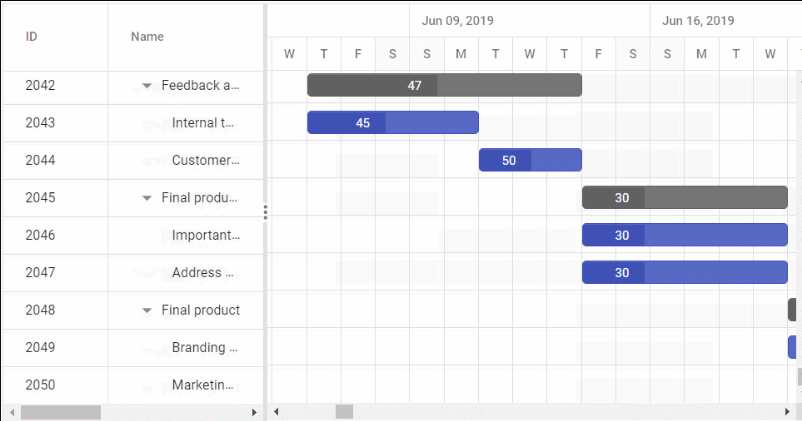Click the 50% Customer task bar
The image size is (802, 421).
pyautogui.click(x=530, y=160)
